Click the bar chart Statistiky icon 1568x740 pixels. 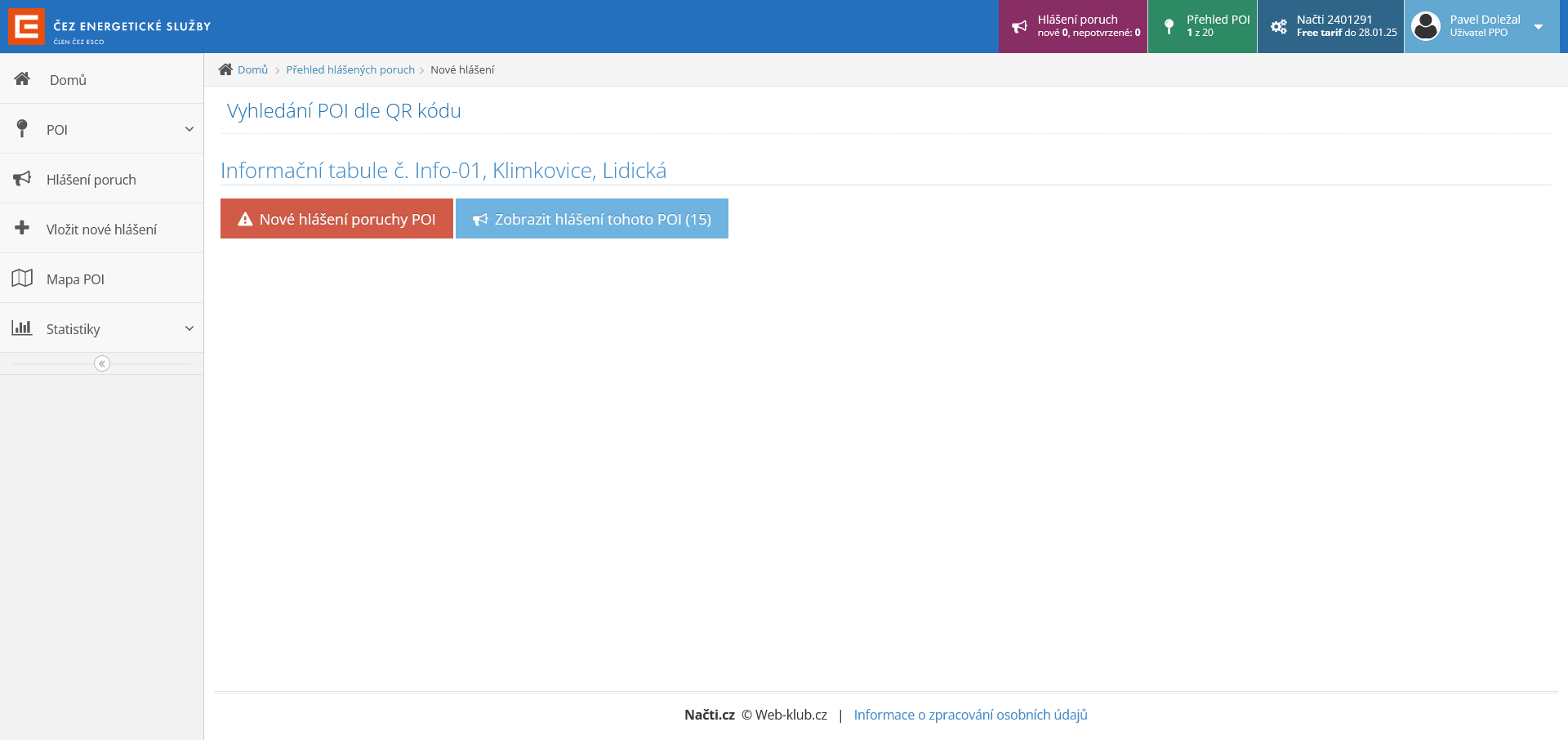22,328
